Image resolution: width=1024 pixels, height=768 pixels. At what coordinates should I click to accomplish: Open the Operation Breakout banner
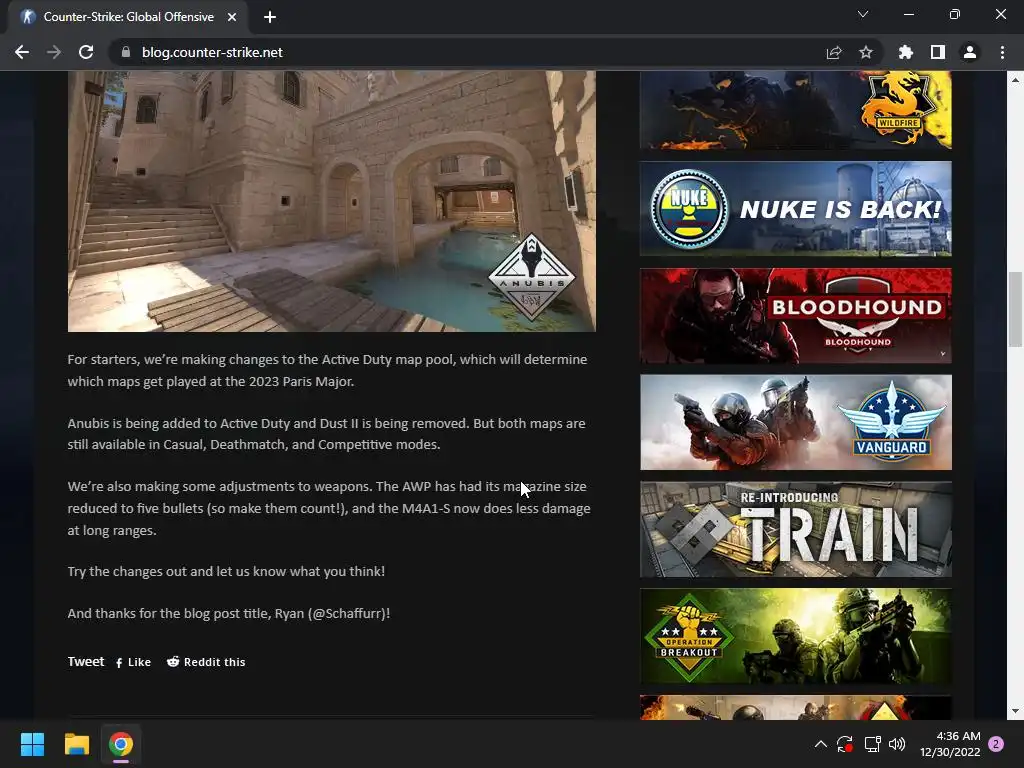[795, 635]
